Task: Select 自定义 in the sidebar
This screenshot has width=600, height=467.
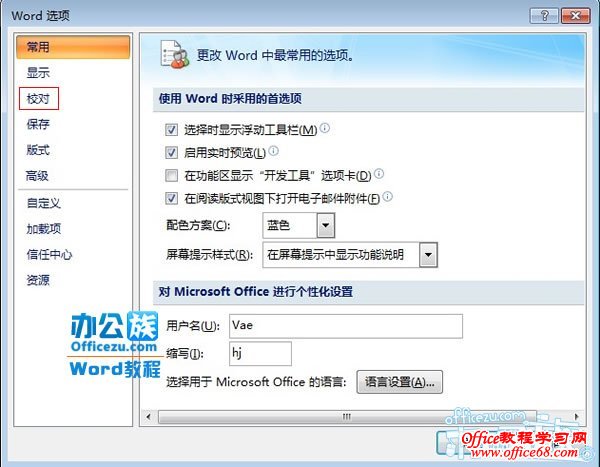Action: click(44, 203)
